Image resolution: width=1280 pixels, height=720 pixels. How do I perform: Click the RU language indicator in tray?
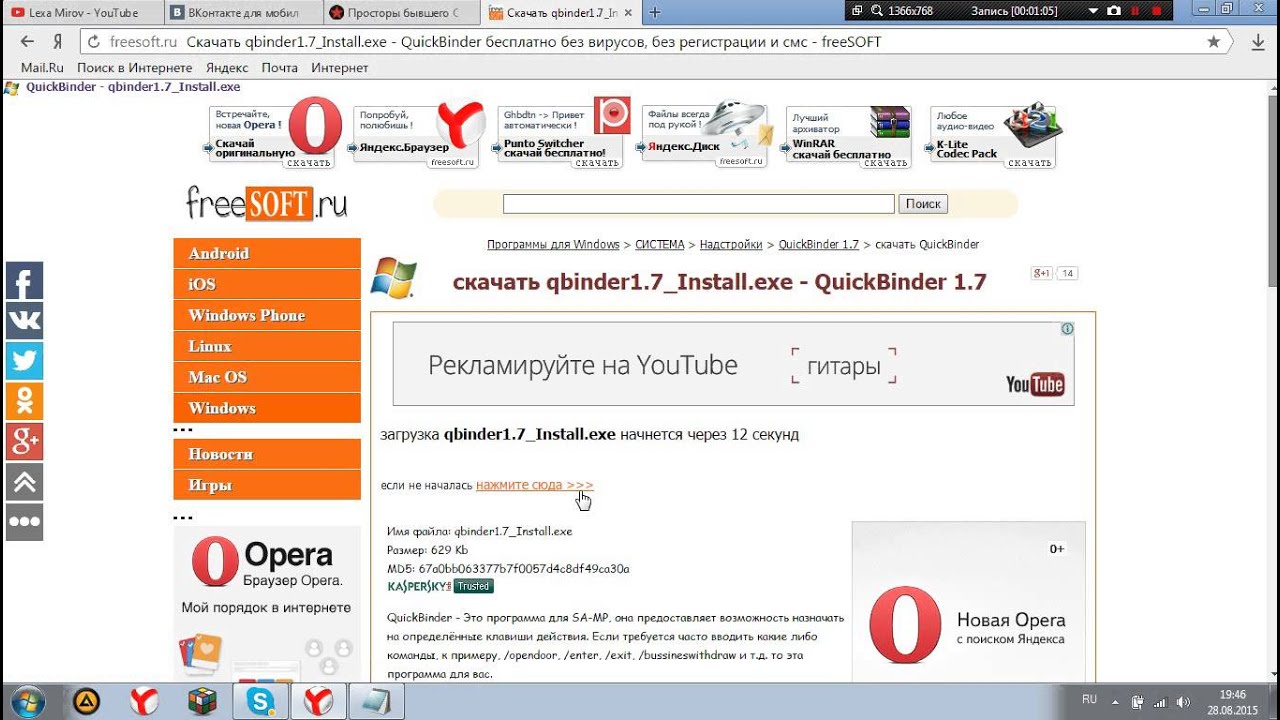pyautogui.click(x=1090, y=699)
